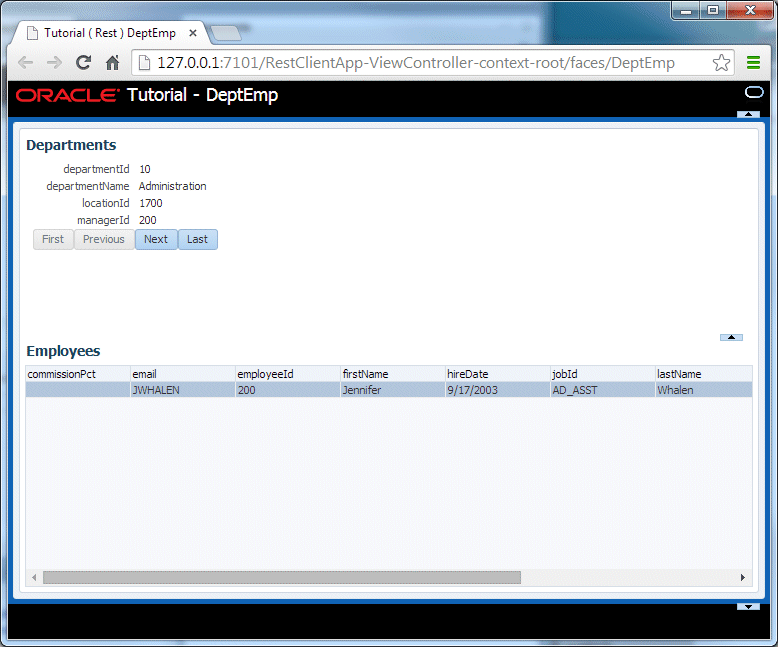Click the table scroll right arrow
This screenshot has width=778, height=647.
click(x=743, y=578)
